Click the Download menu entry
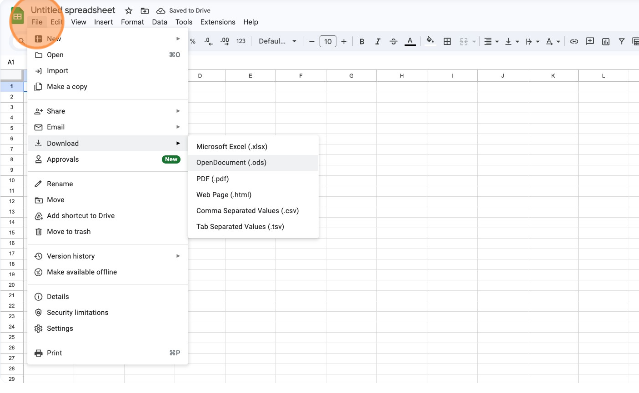The image size is (639, 393). point(108,143)
